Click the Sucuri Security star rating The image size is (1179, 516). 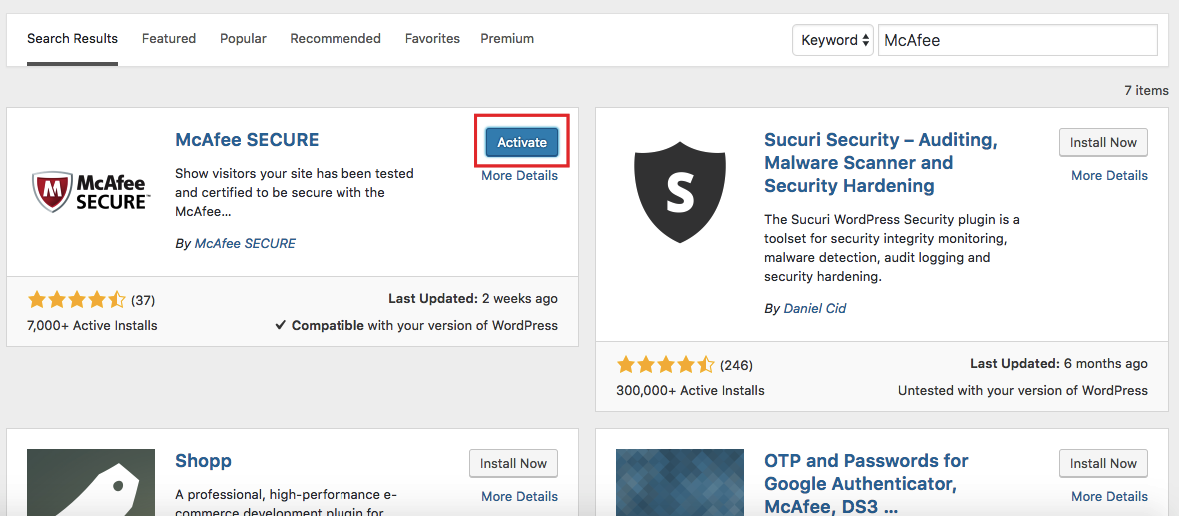tap(665, 365)
